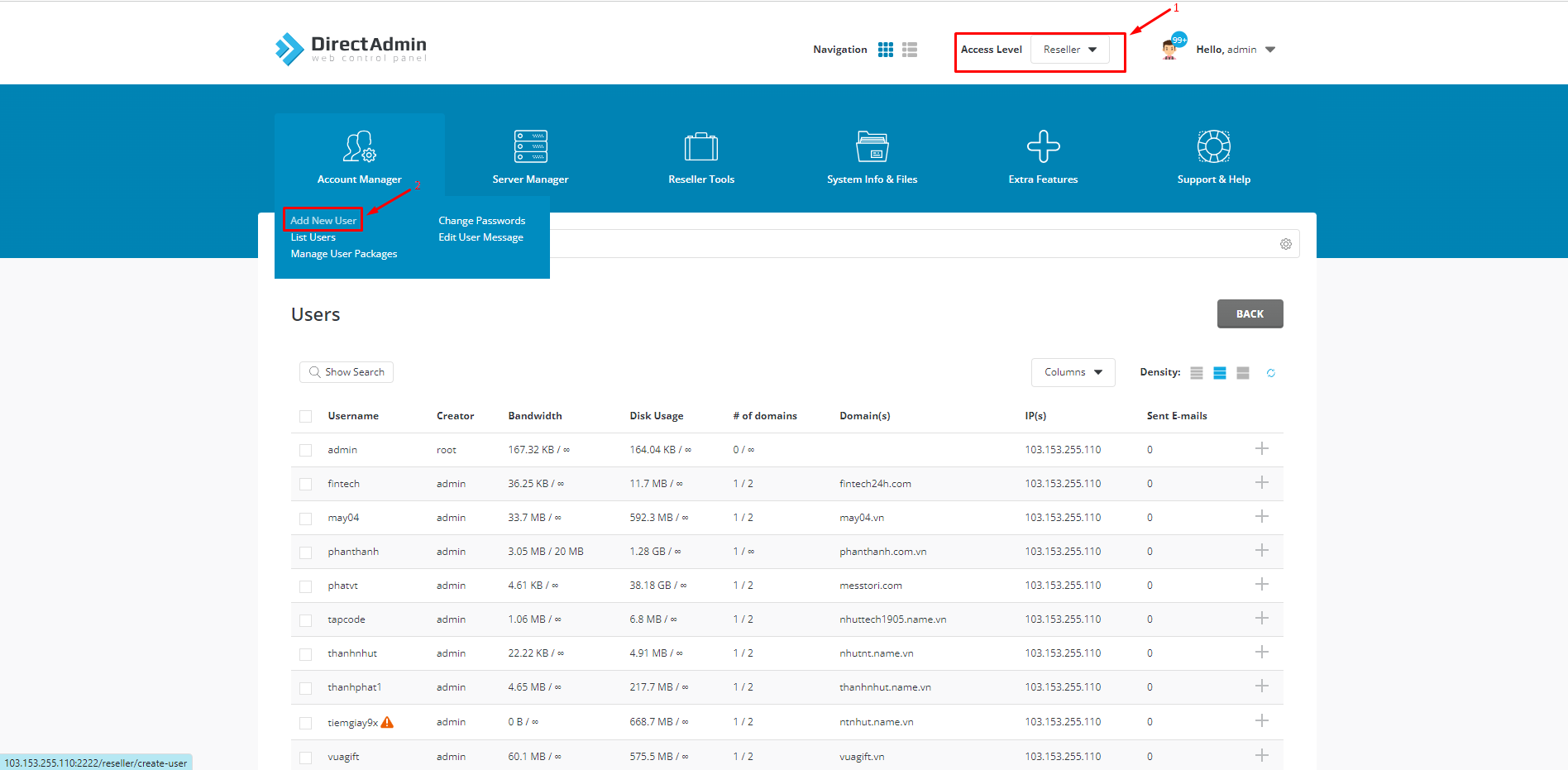Click the Show Search button
The image size is (1568, 770).
pos(347,372)
